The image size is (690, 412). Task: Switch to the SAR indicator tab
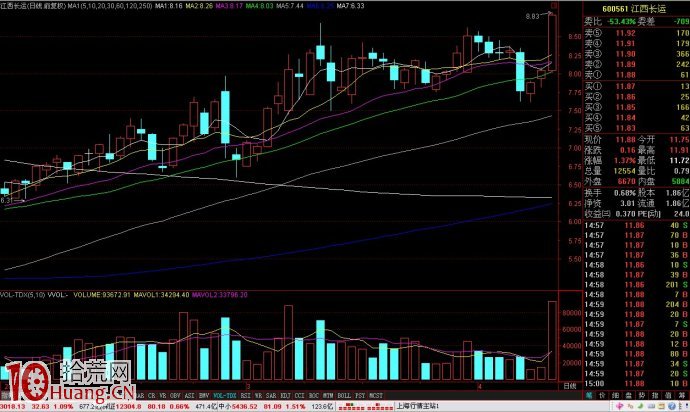point(271,396)
